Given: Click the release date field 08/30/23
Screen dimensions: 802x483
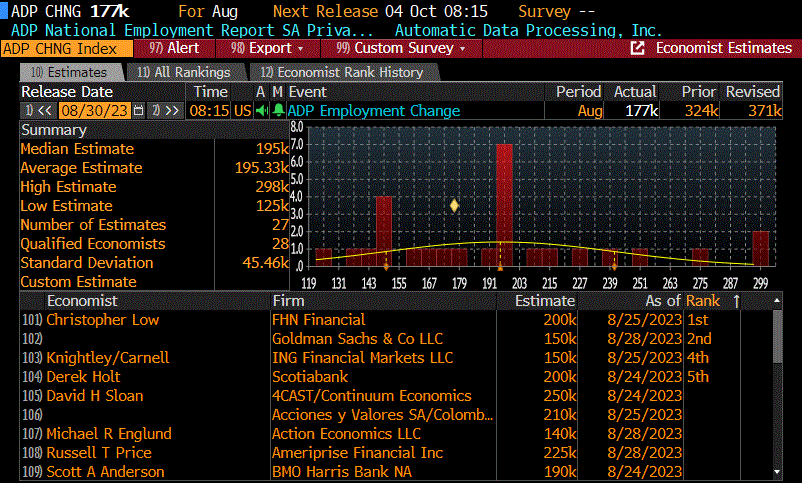Looking at the screenshot, I should [95, 111].
